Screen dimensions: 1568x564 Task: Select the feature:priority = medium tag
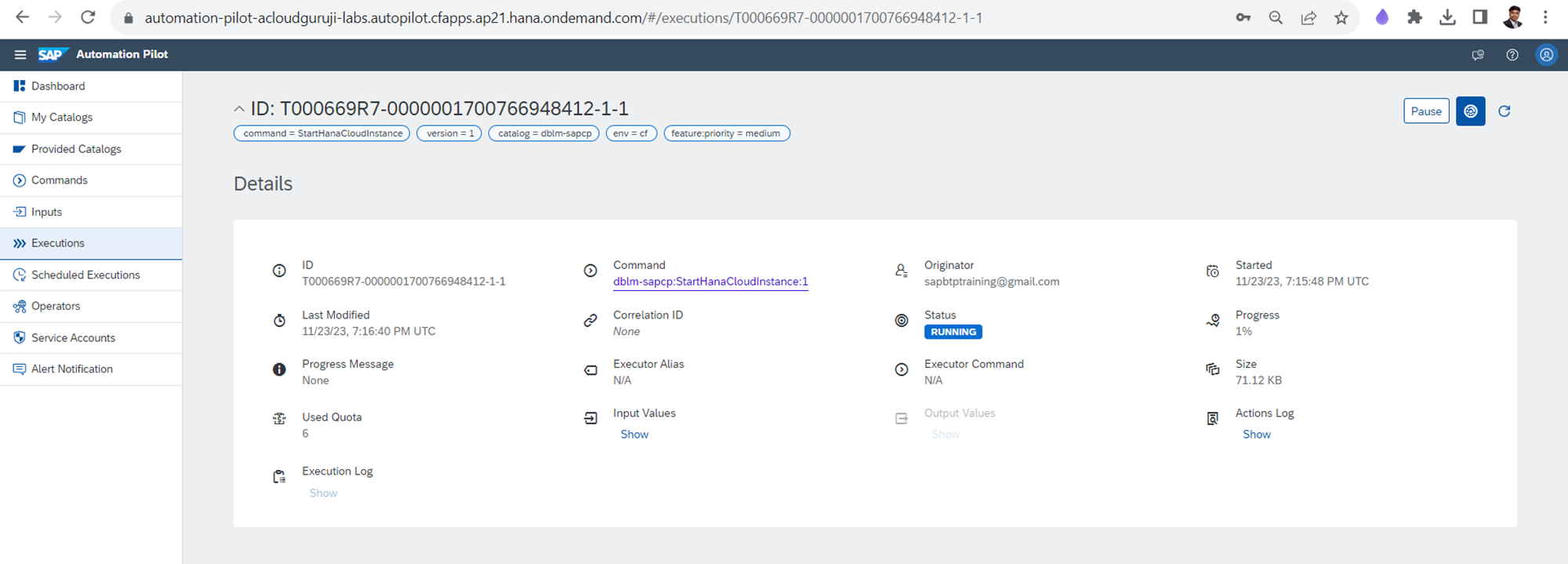[x=726, y=133]
